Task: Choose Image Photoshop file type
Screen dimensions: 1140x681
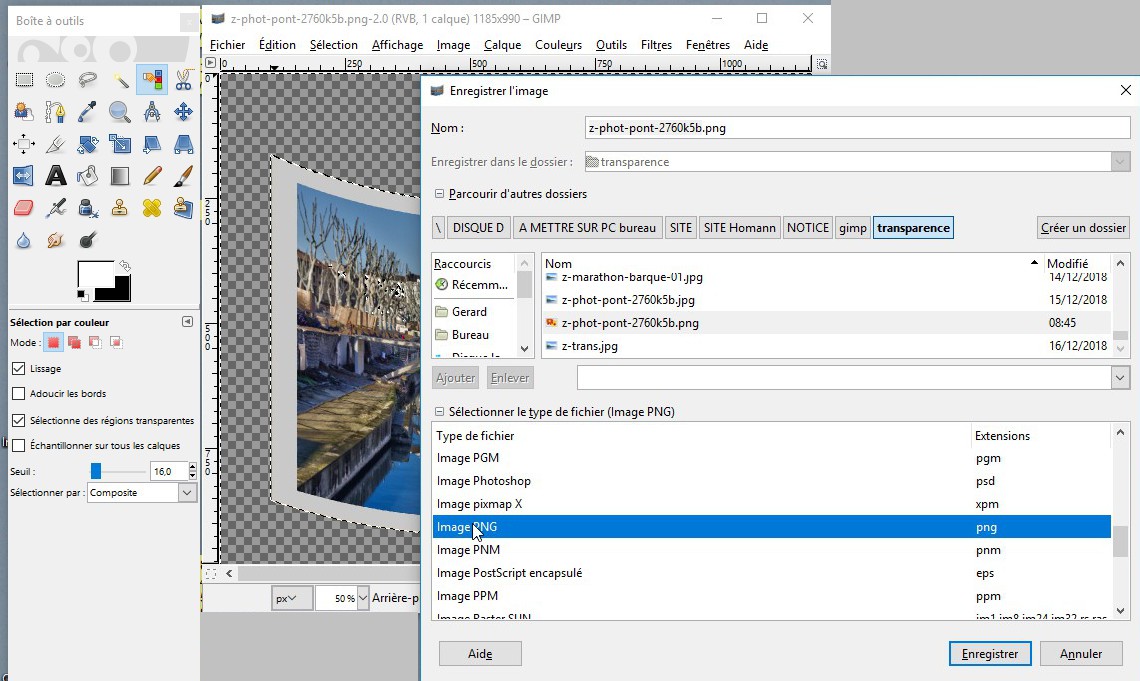Action: point(771,481)
